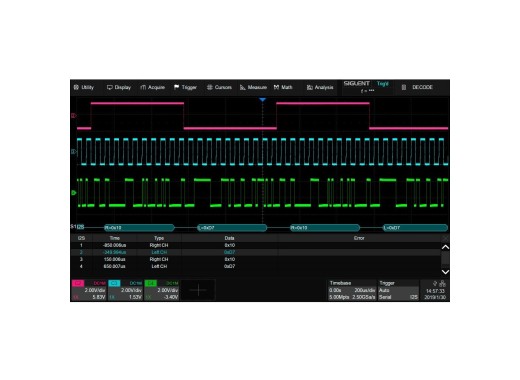The height and width of the screenshot is (380, 520).
Task: Select decode row with time 150.006us
Action: (256, 259)
